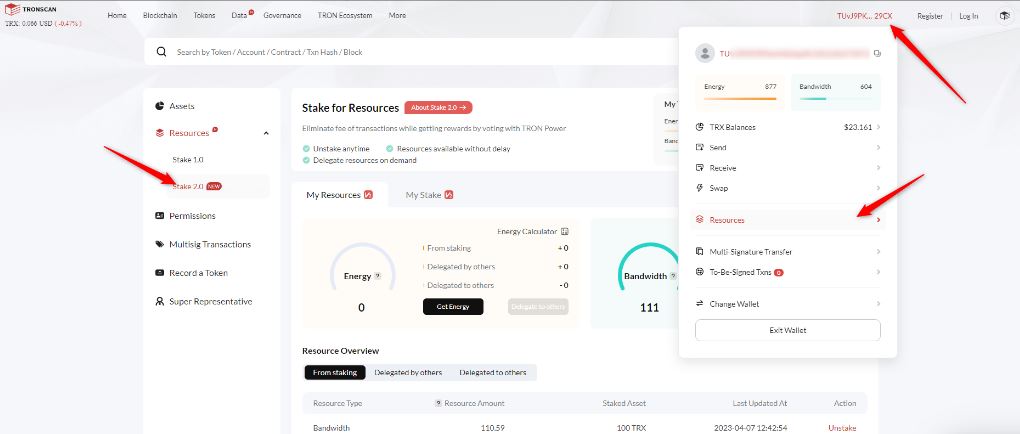Click the Bandwidth help question mark

[x=673, y=276]
